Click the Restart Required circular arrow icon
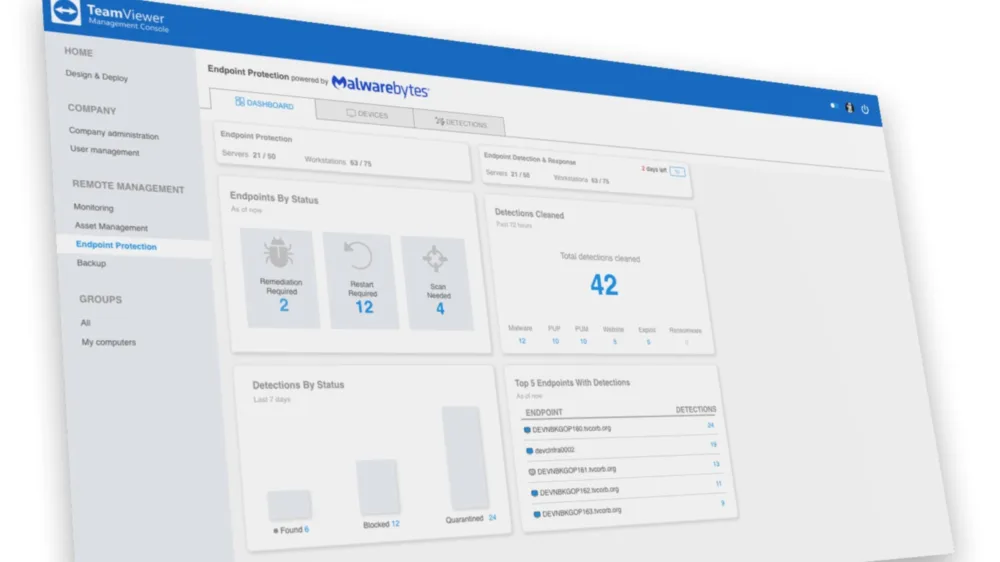Screen dimensions: 1000x562 tap(358, 255)
